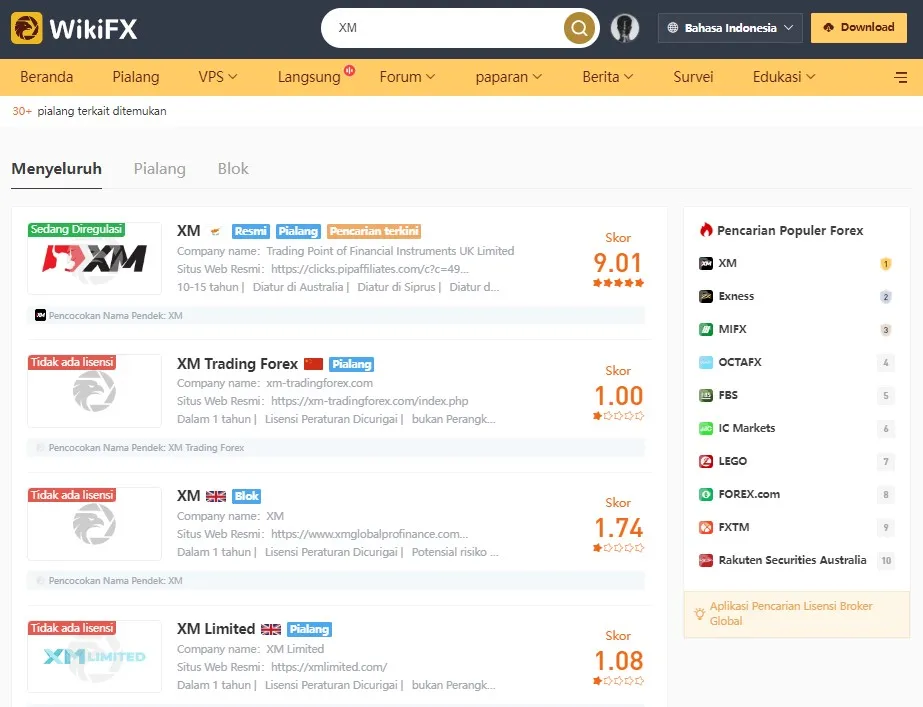This screenshot has height=707, width=923.
Task: Click the OCTAFX icon in popular searches
Action: coord(706,362)
